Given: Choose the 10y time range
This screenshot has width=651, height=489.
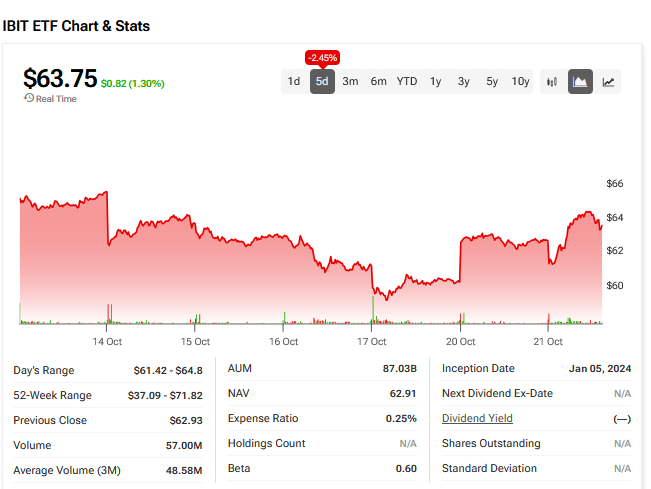Looking at the screenshot, I should click(520, 82).
